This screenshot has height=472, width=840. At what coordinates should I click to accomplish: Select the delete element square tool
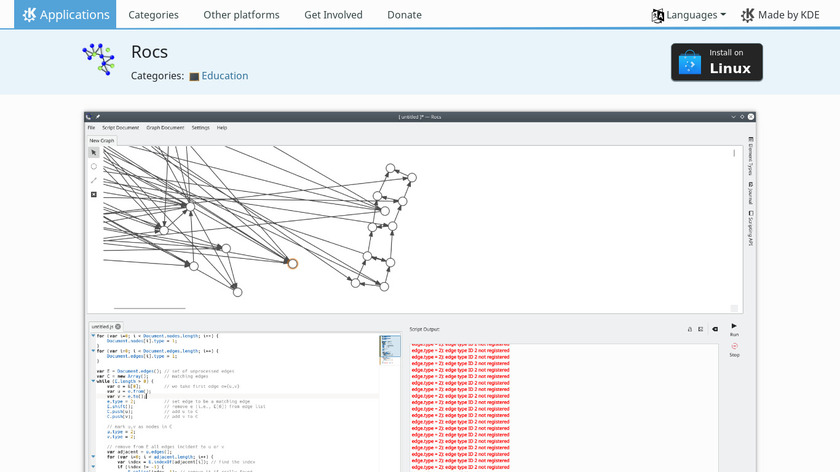click(94, 194)
